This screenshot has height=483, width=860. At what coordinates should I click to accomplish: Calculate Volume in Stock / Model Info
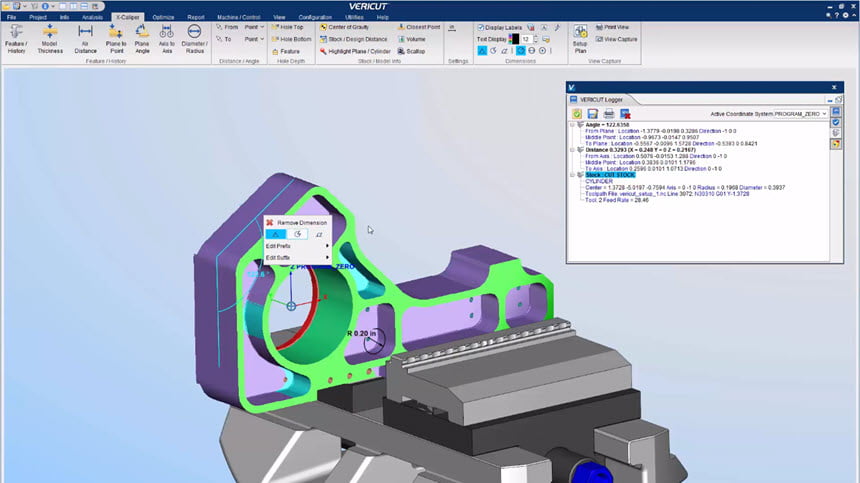[411, 39]
